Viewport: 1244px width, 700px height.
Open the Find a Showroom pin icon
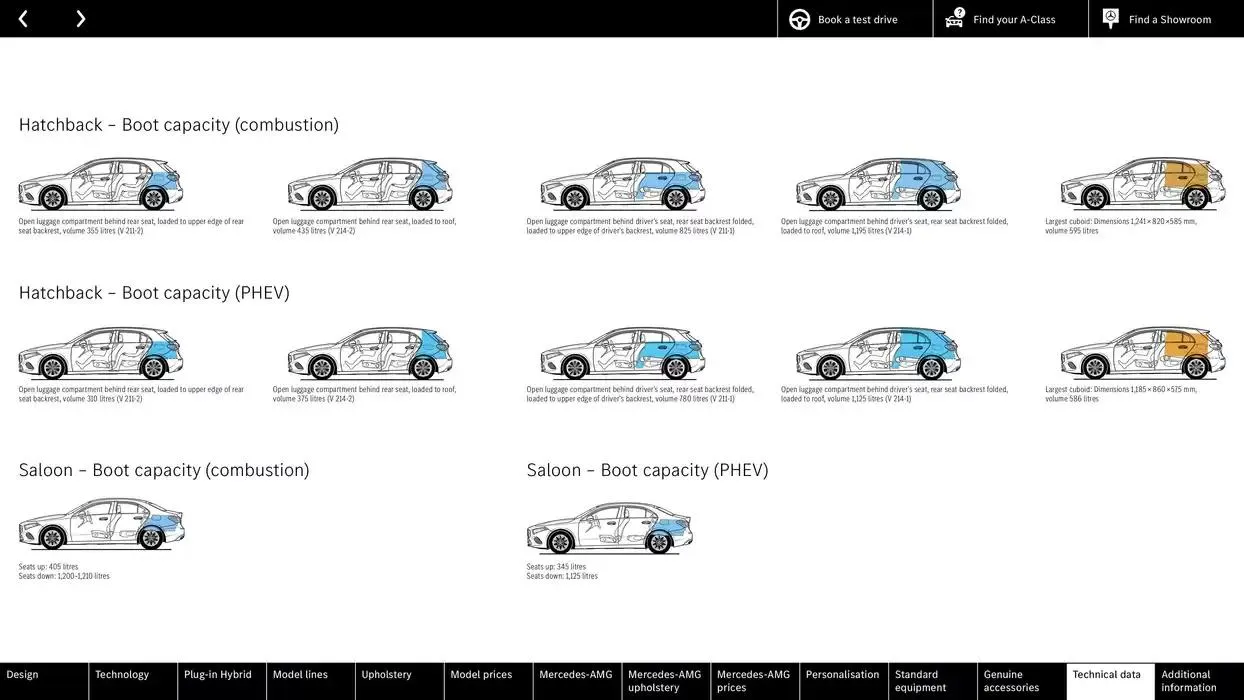pyautogui.click(x=1110, y=17)
